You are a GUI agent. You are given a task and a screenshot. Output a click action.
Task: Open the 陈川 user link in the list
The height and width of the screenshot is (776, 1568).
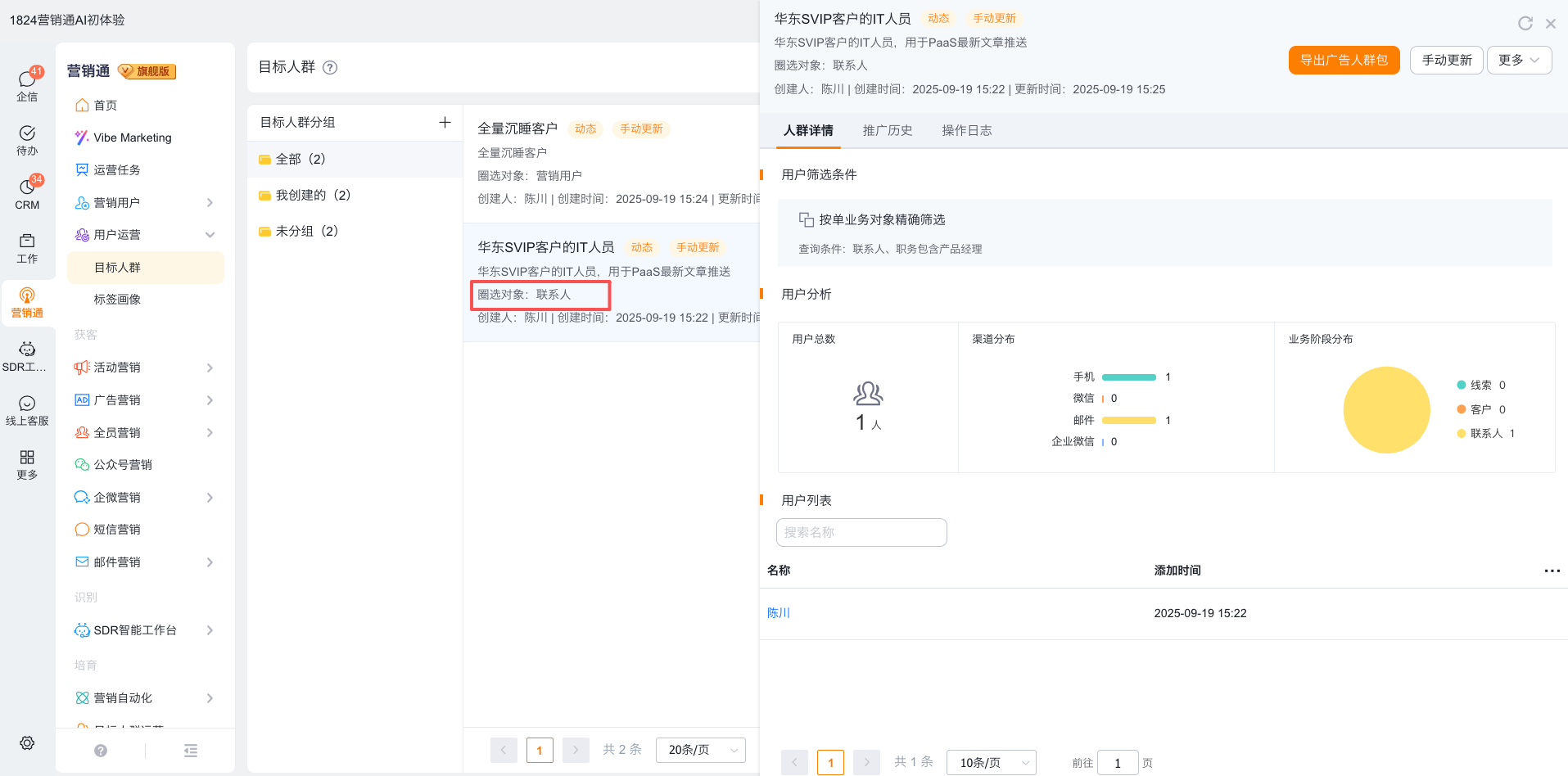click(x=778, y=613)
